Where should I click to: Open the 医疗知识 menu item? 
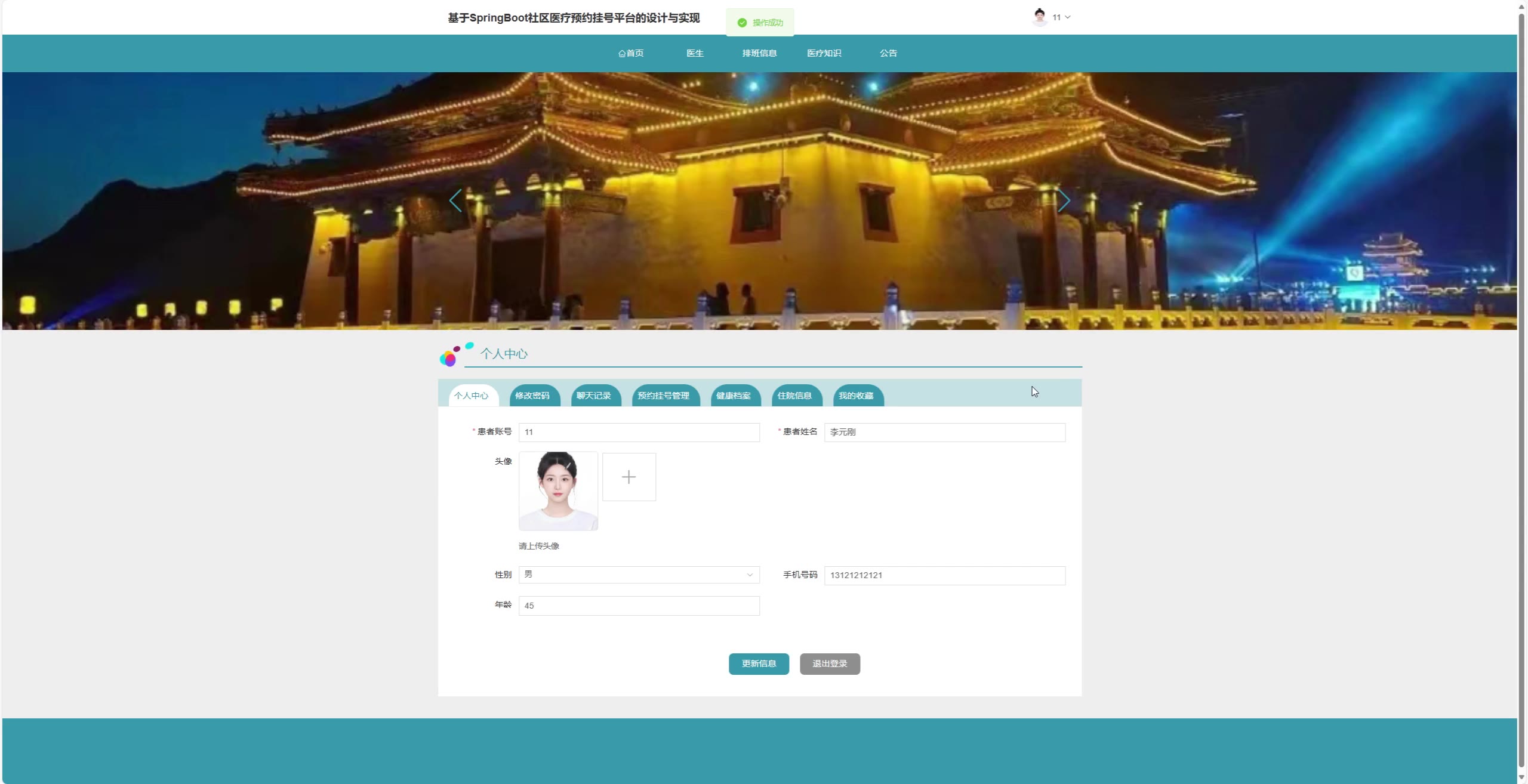coord(824,53)
